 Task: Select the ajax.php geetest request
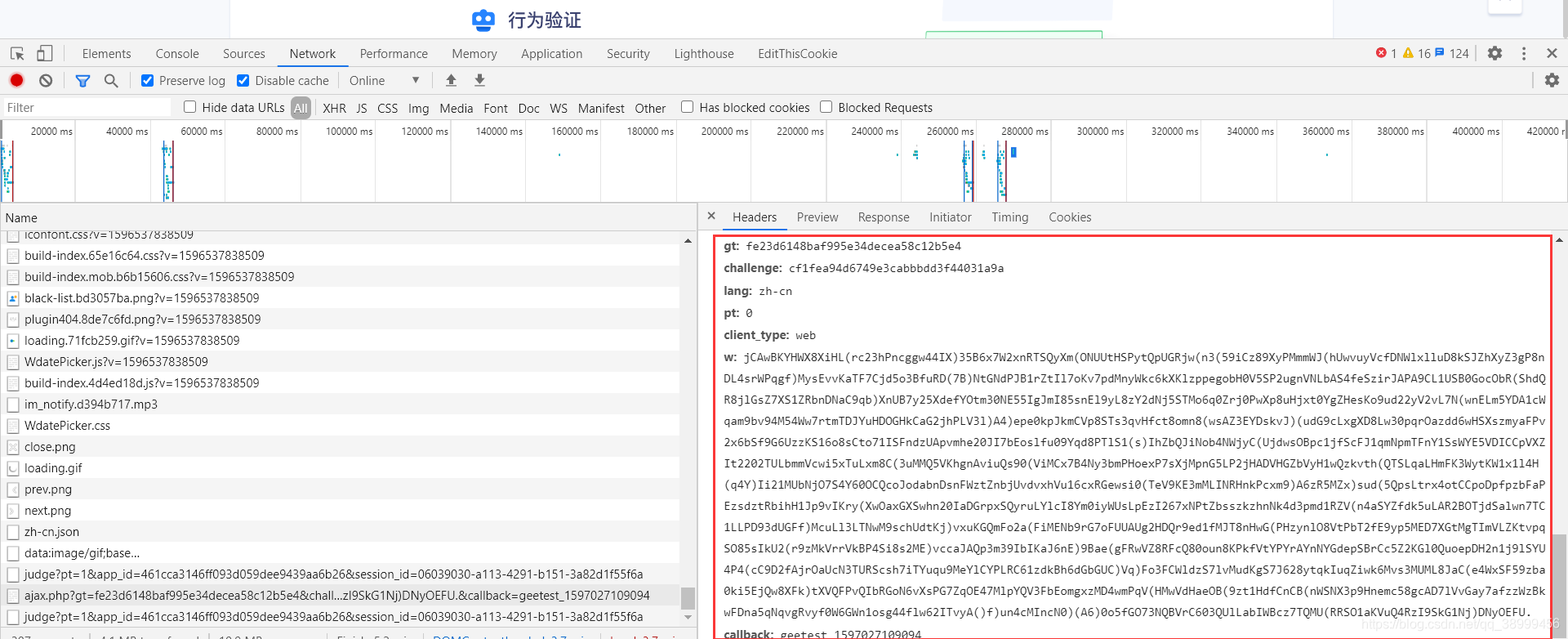[x=341, y=595]
